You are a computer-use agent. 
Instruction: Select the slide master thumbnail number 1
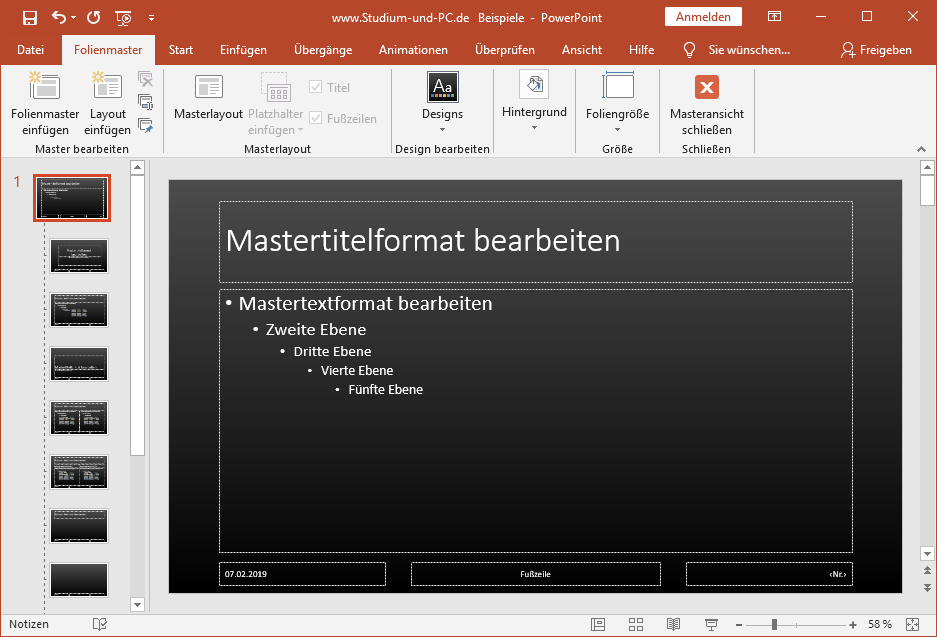tap(72, 198)
